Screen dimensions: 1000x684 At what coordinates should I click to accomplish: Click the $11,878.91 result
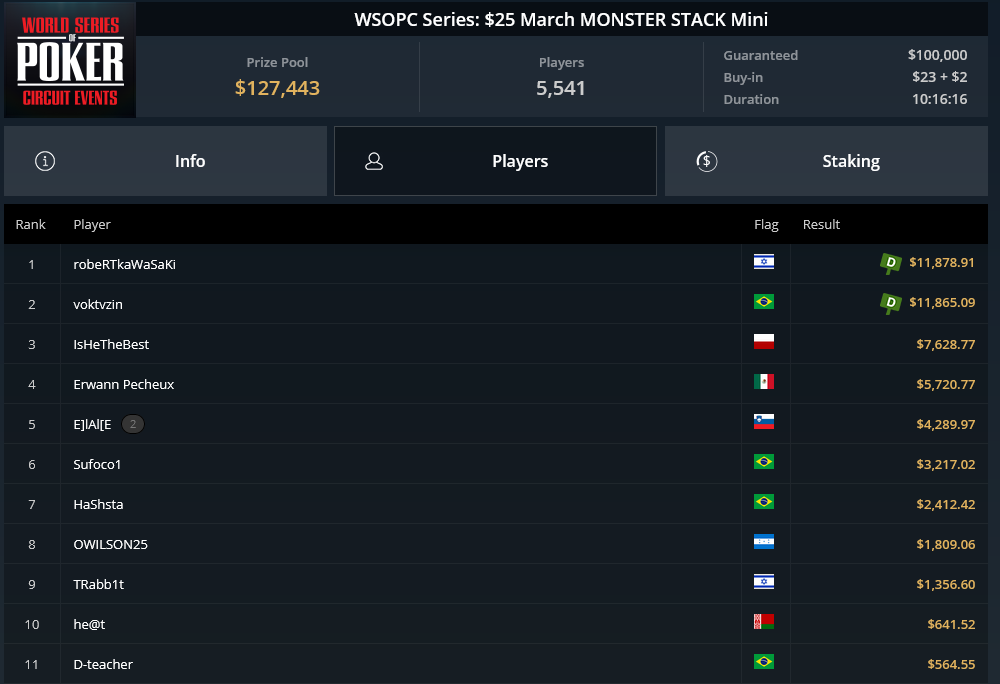942,263
